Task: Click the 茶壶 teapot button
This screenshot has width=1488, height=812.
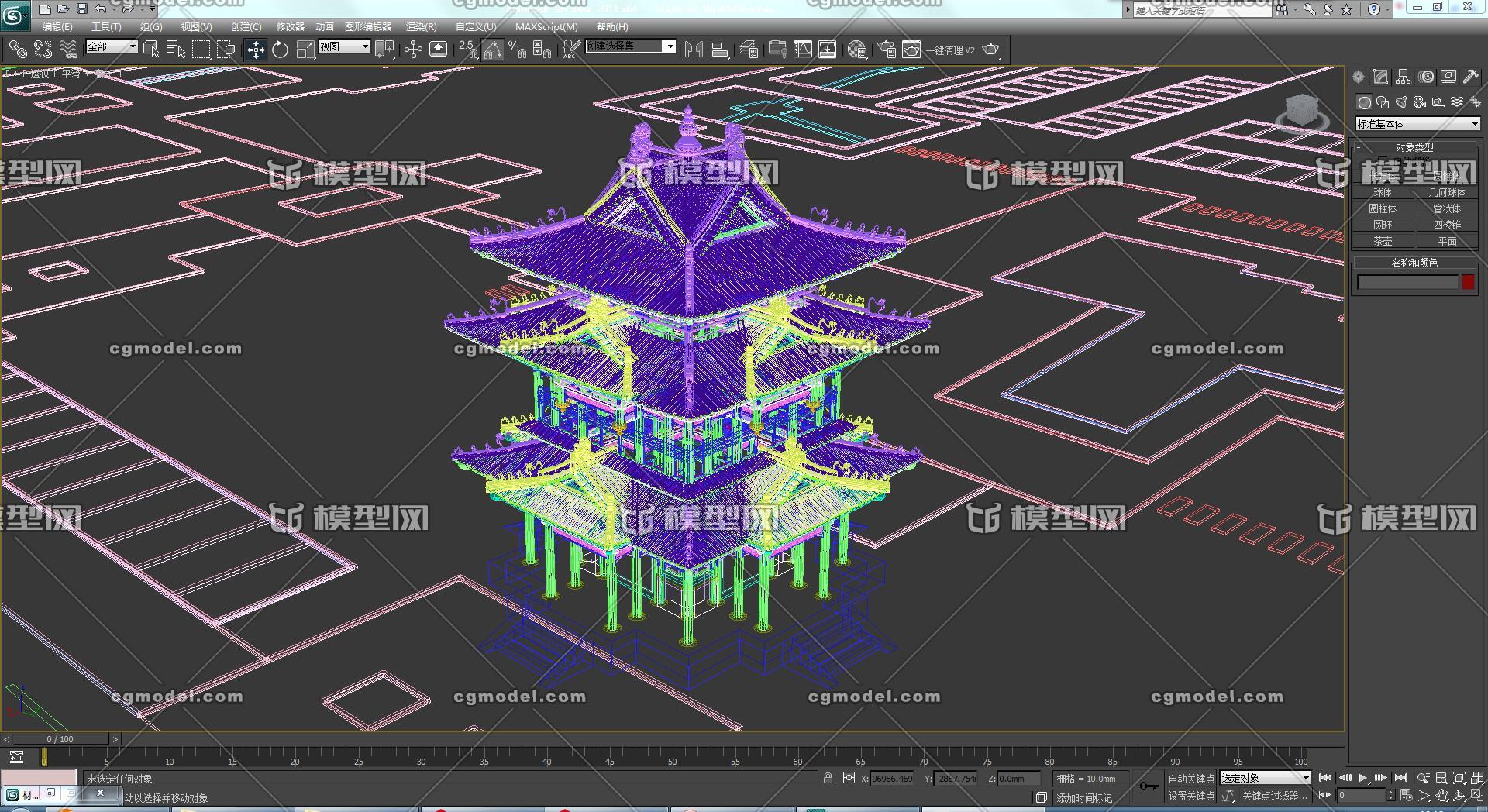Action: 1383,241
